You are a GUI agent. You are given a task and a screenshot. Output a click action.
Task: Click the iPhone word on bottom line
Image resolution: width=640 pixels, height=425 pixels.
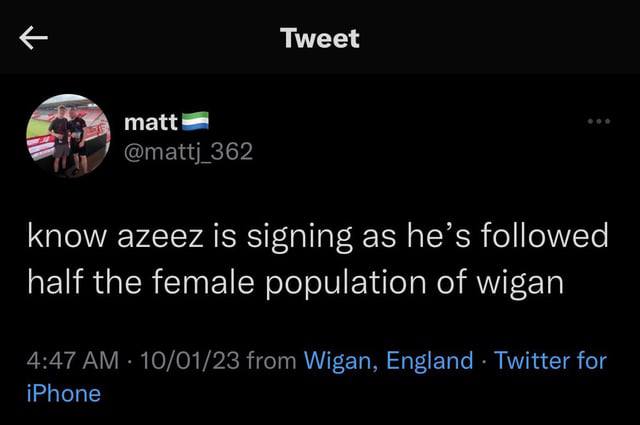point(64,393)
